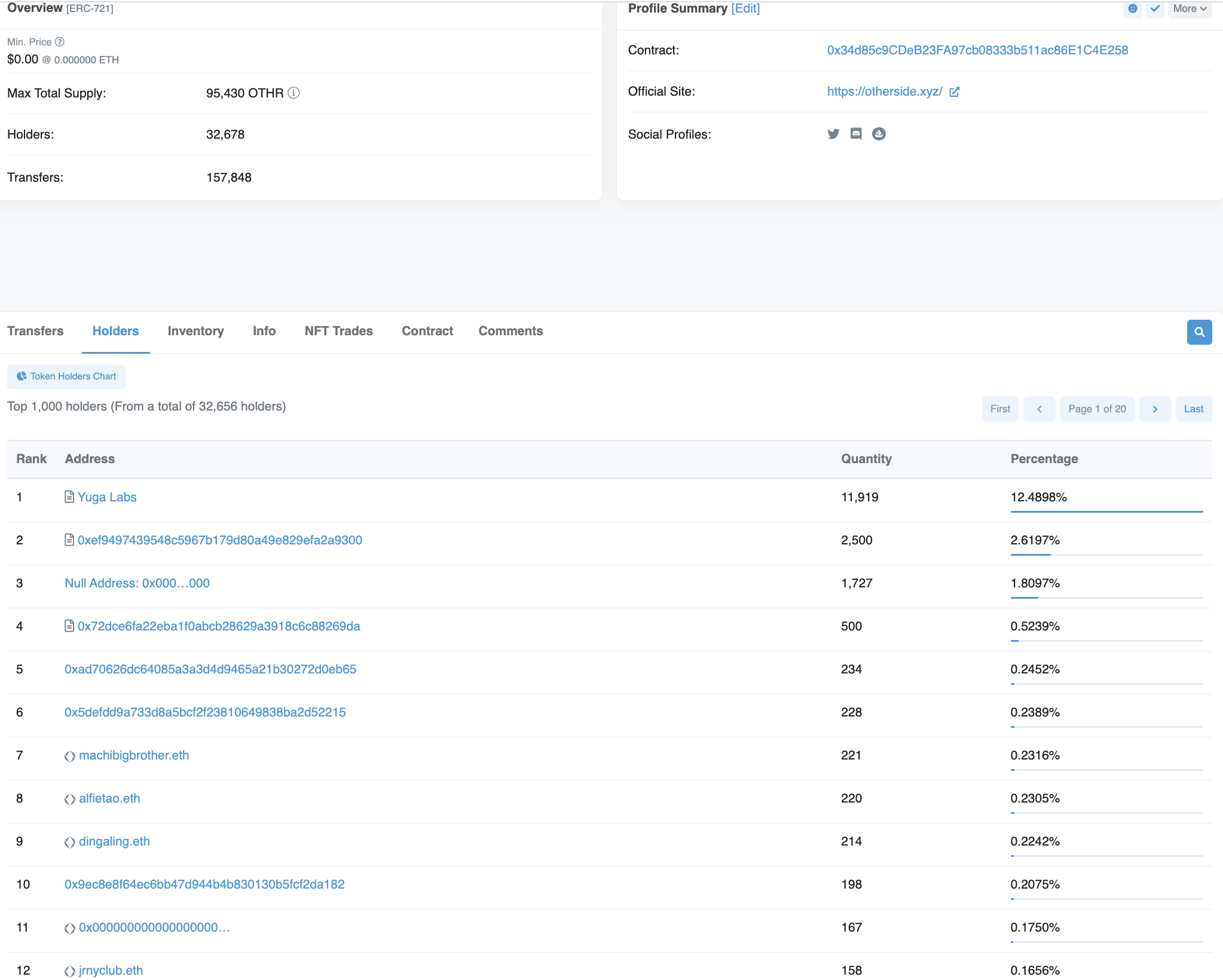Click the ENS icon beside alfietao.eth
Image resolution: width=1223 pixels, height=980 pixels.
coord(70,799)
